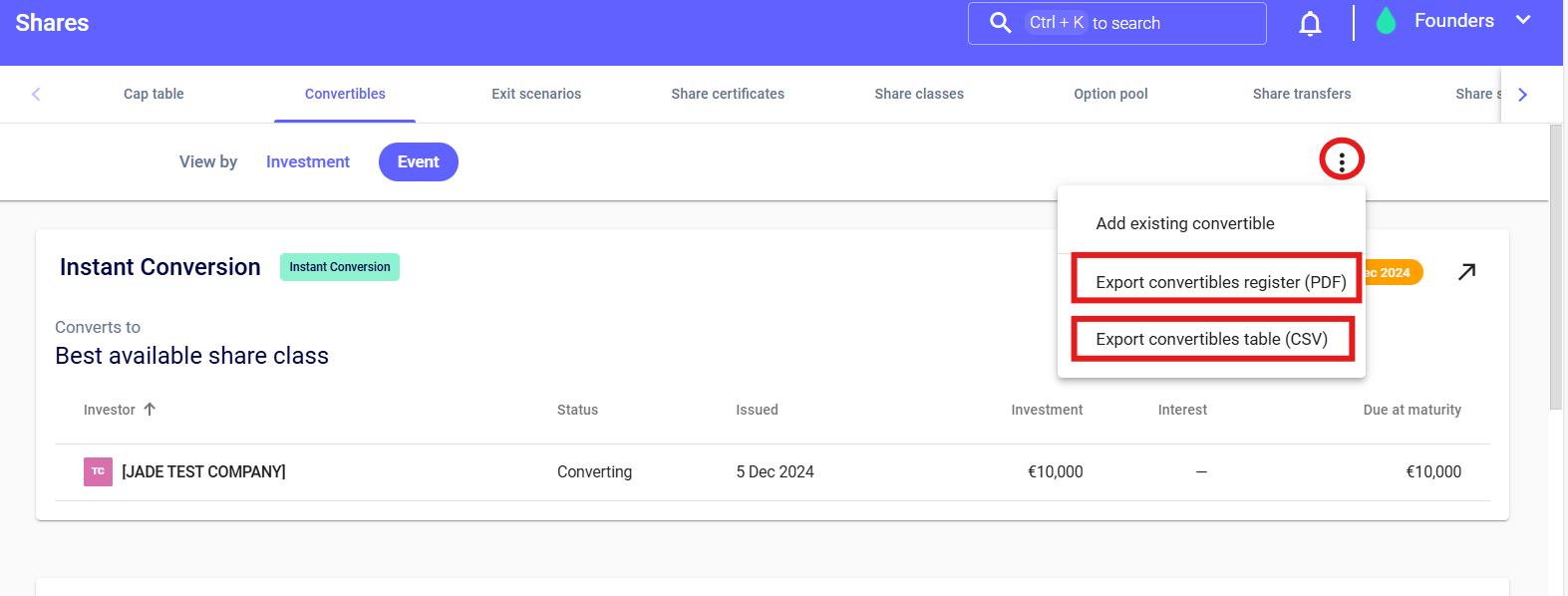Select Export convertibles table (CSV)
This screenshot has width=1568, height=596.
click(x=1211, y=339)
